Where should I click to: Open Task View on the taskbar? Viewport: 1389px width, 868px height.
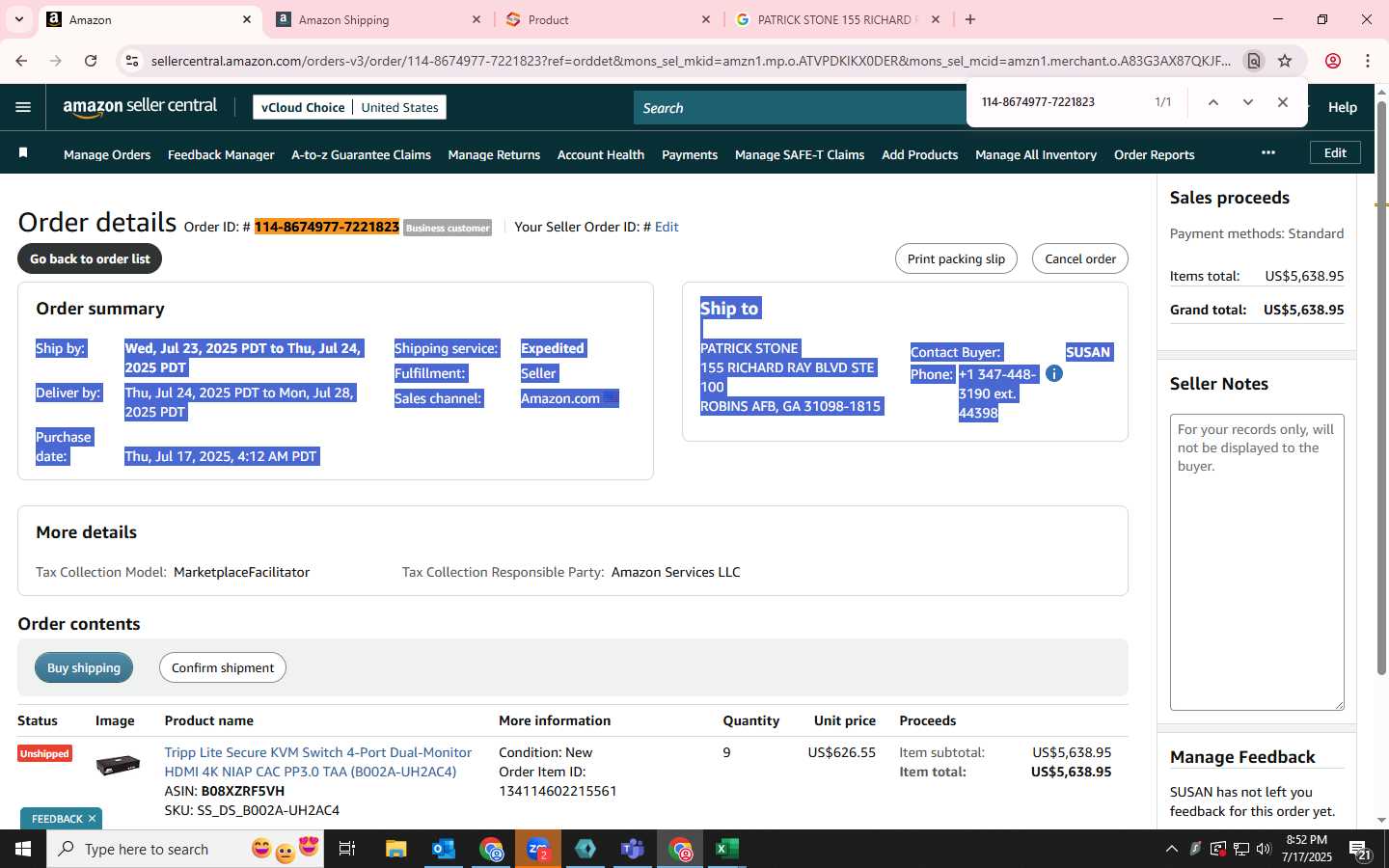click(x=347, y=849)
